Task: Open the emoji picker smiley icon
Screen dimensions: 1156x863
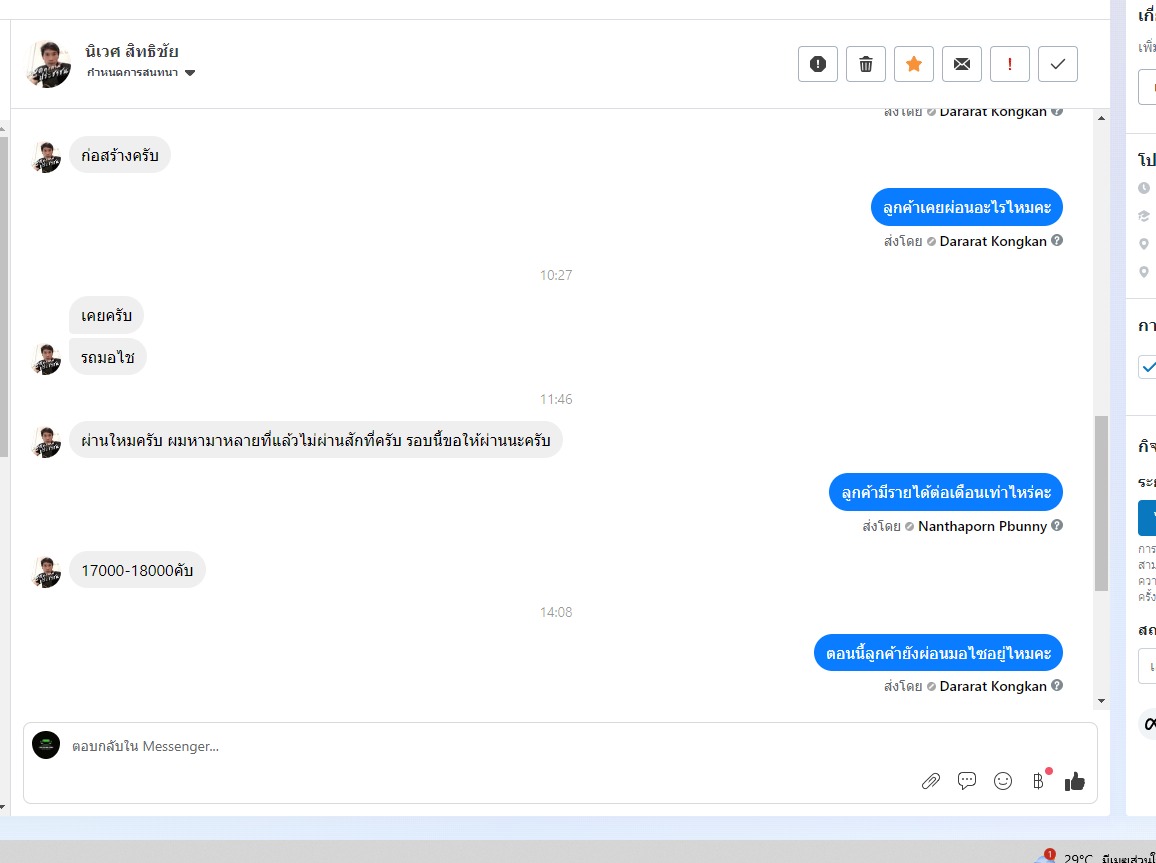Action: 1003,781
